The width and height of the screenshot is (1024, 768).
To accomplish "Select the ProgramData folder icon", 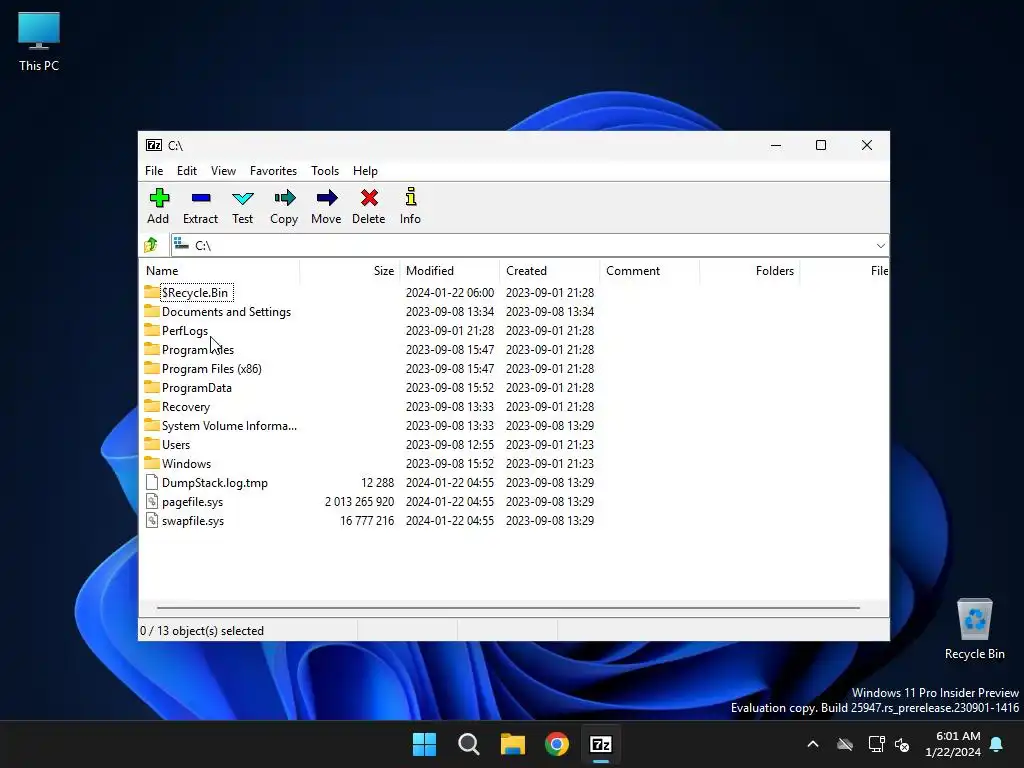I will (152, 387).
